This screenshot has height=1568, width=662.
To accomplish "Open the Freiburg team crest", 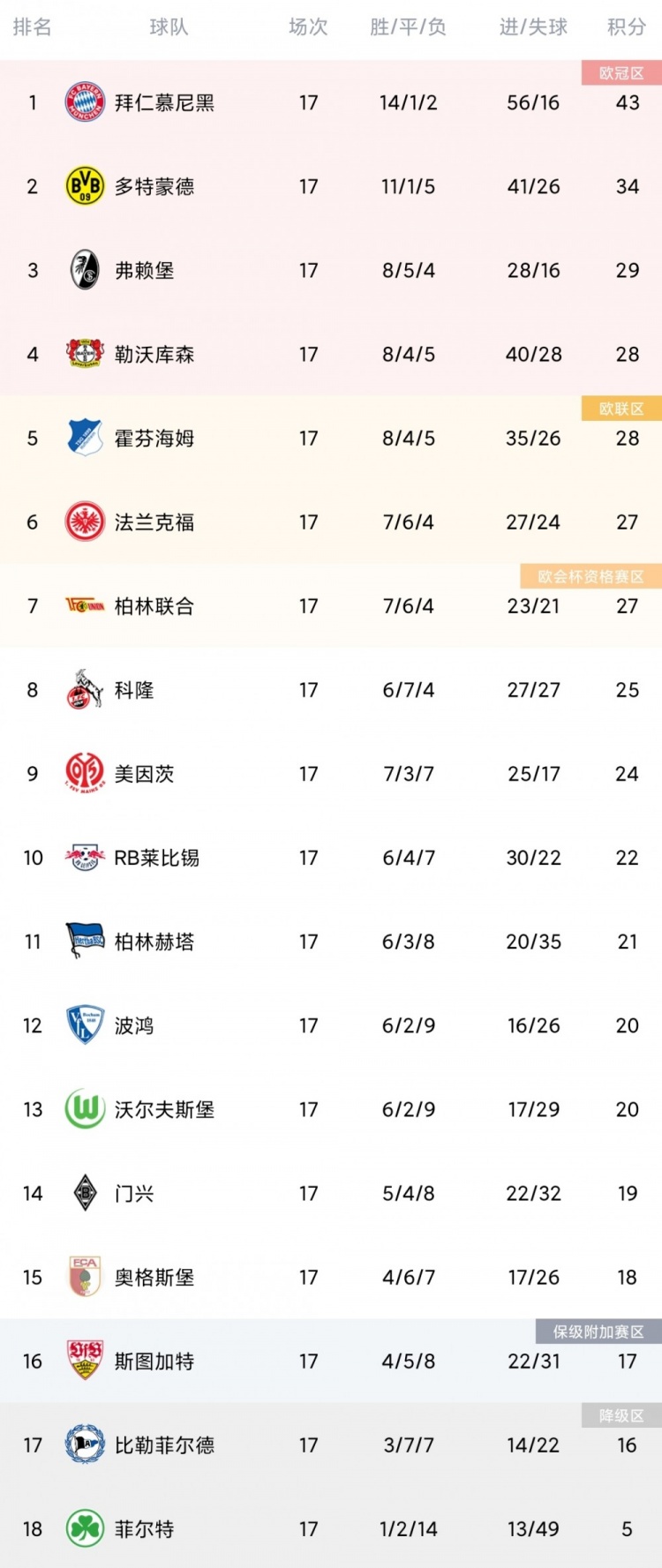I will (x=85, y=270).
